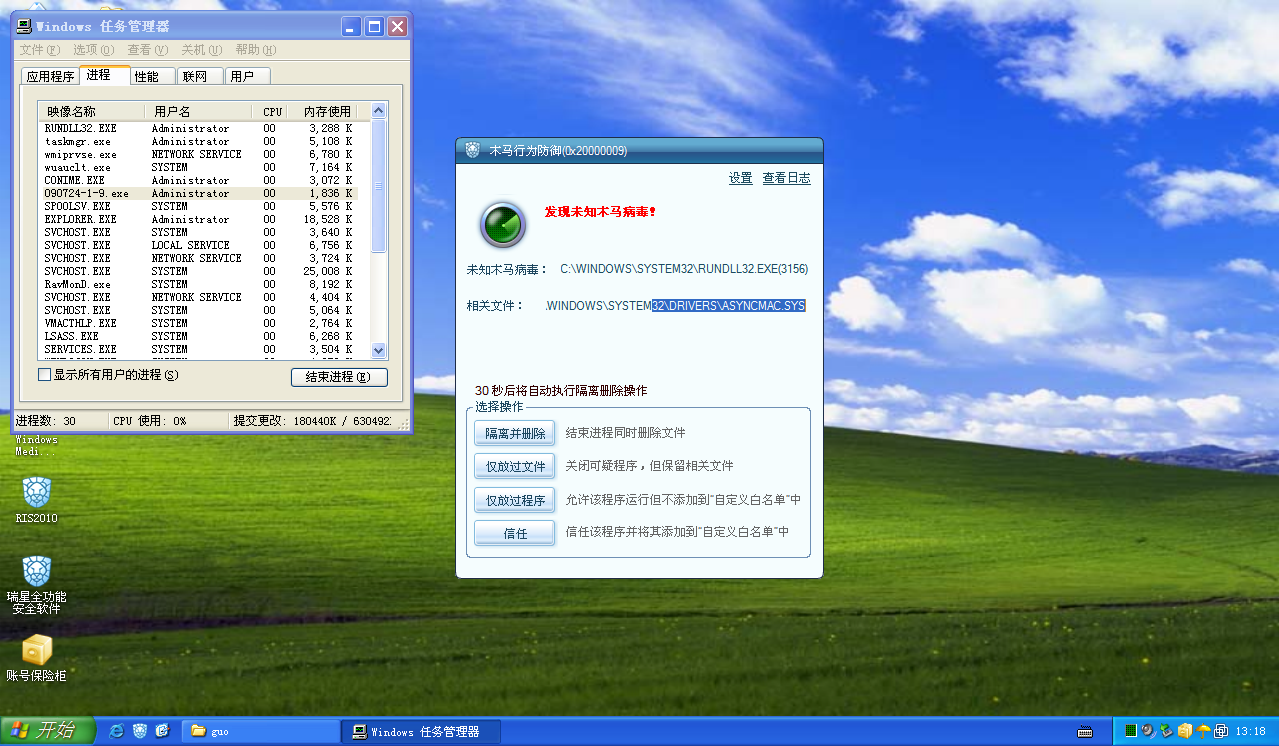Open the RIS2010 desktop shortcut
The width and height of the screenshot is (1279, 746).
[36, 500]
